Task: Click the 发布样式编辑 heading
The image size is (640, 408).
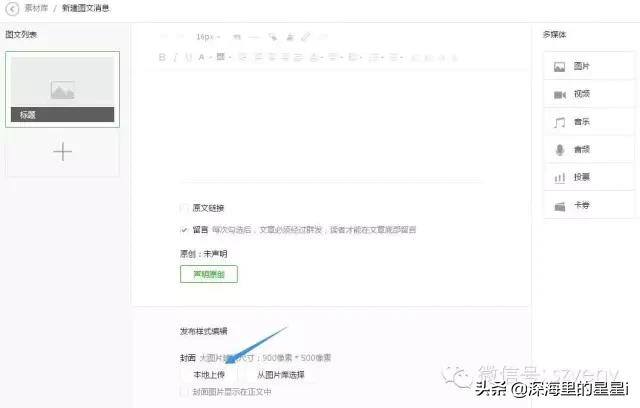Action: pyautogui.click(x=204, y=331)
